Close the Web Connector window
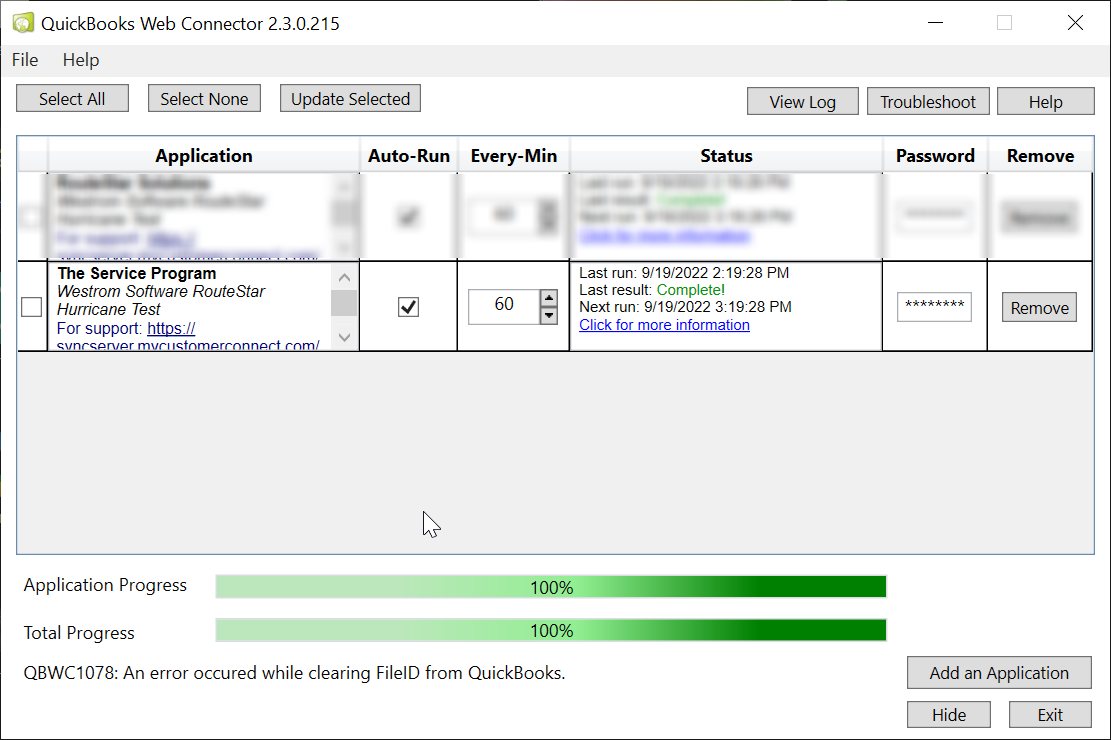 coord(1075,23)
